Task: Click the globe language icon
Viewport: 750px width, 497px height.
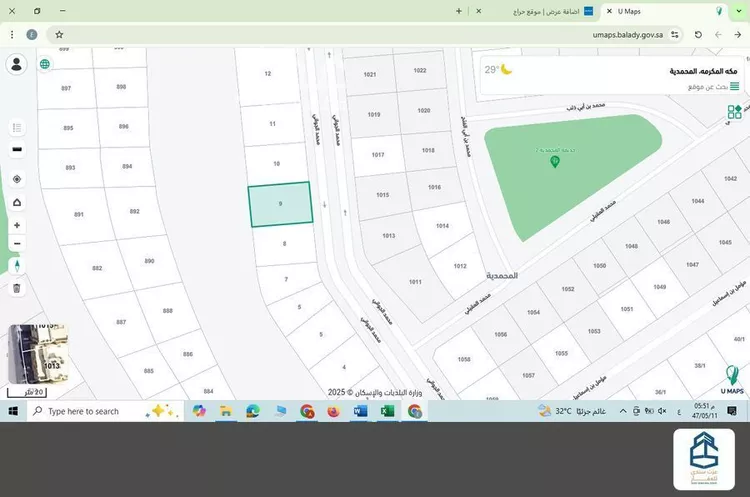Action: tap(45, 64)
